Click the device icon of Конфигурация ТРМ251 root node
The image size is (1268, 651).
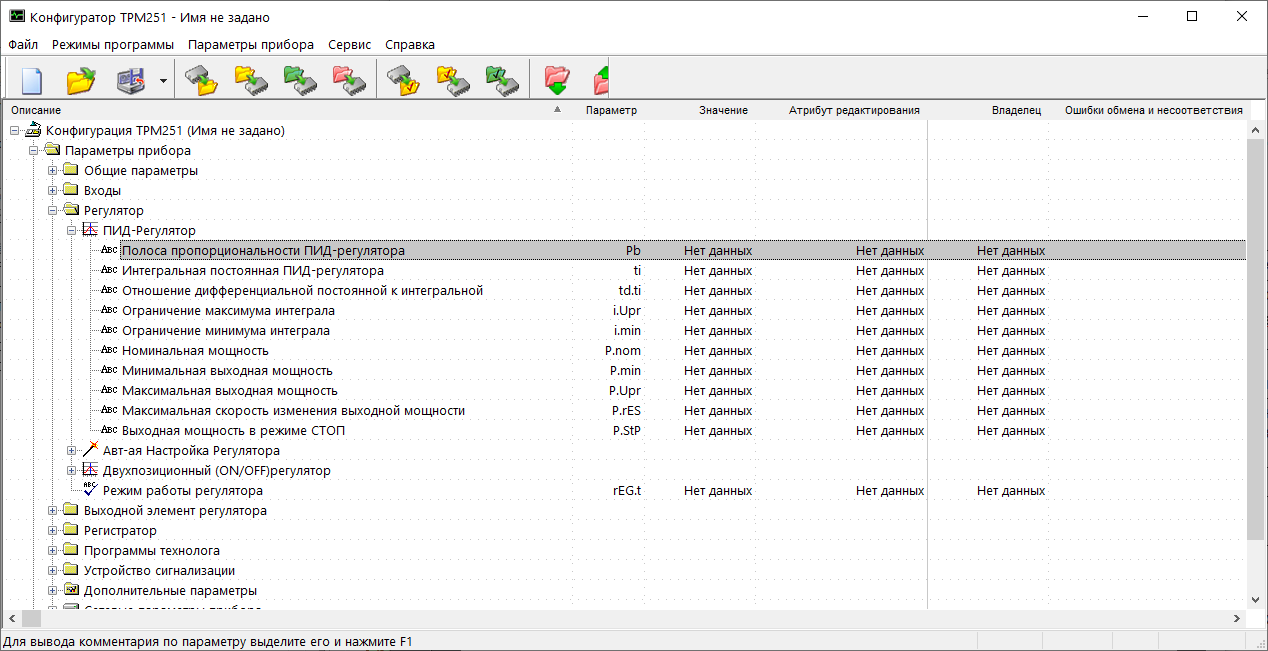click(x=34, y=131)
